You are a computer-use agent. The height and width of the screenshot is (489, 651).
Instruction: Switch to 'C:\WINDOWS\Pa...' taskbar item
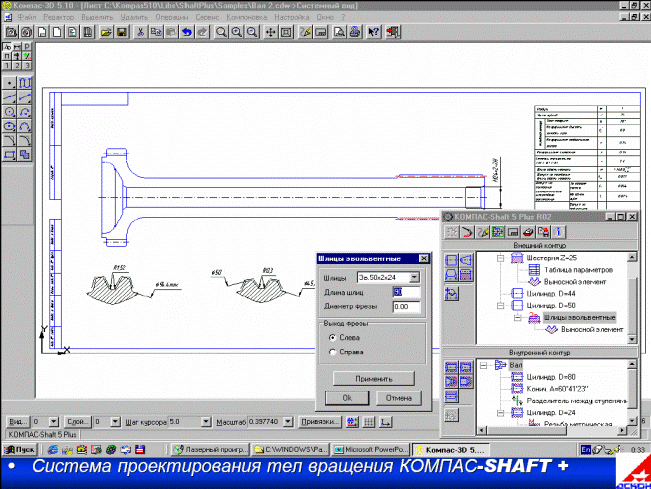(291, 450)
